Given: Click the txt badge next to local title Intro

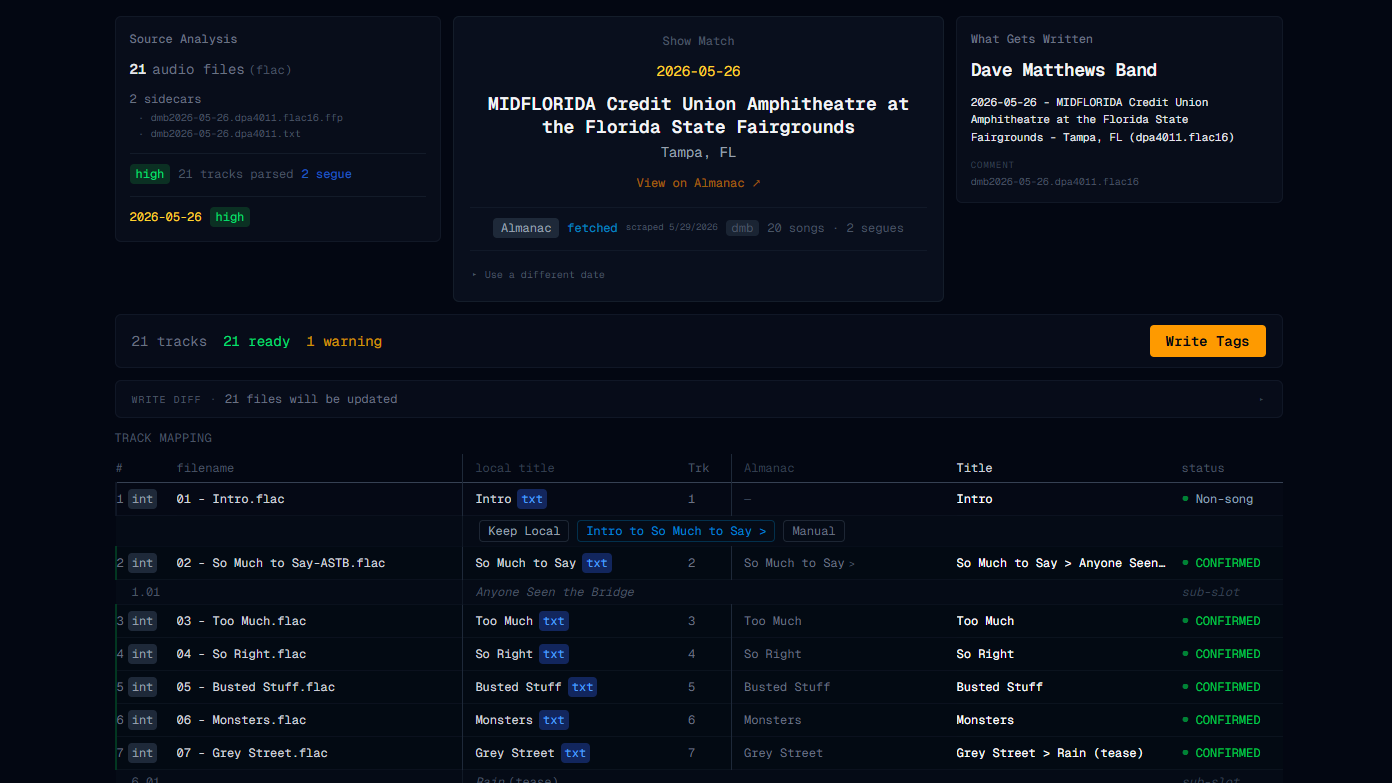Looking at the screenshot, I should [x=532, y=499].
